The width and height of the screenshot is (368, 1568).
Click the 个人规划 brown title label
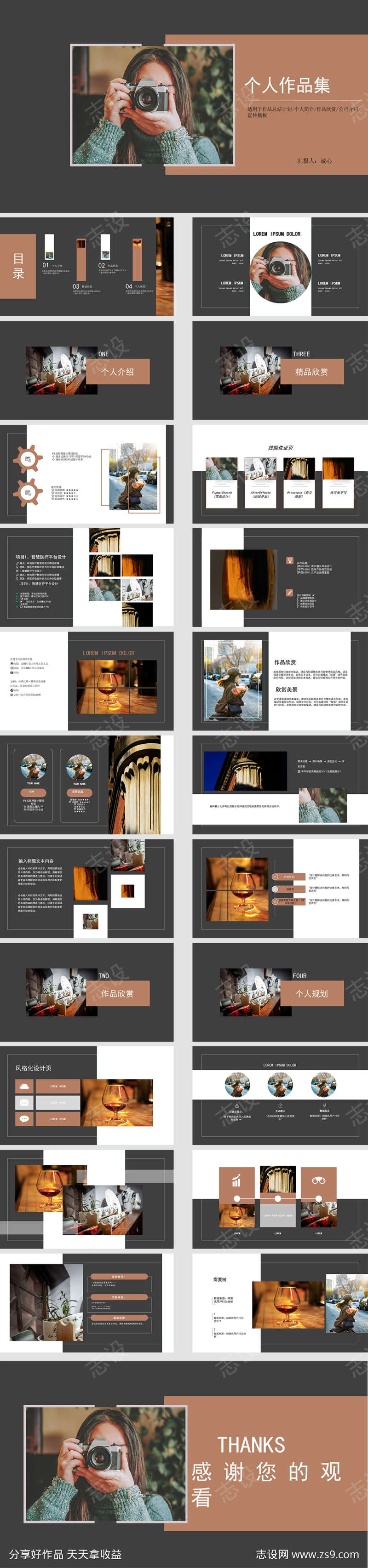coord(312,993)
